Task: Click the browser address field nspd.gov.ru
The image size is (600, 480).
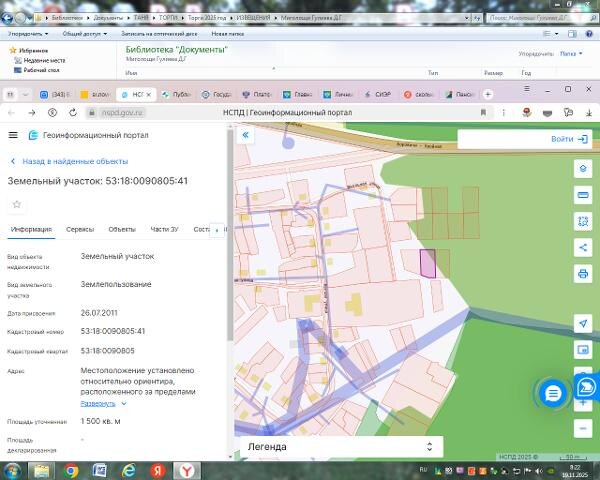Action: tap(122, 113)
